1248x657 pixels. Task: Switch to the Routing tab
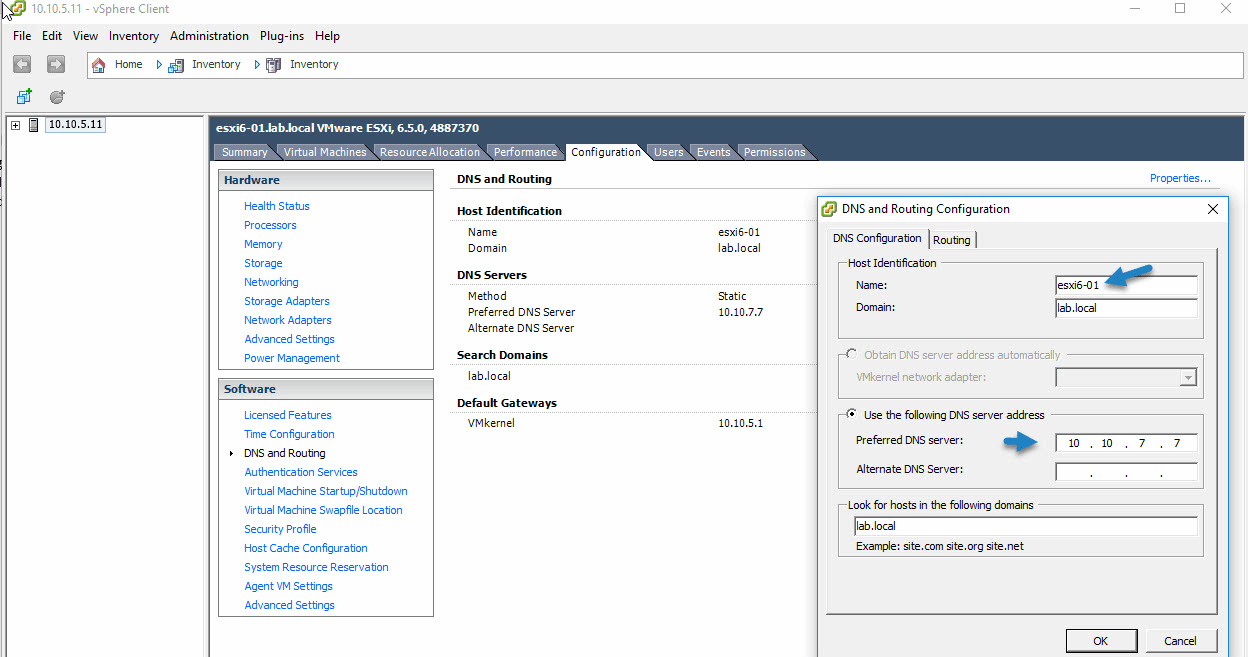tap(951, 240)
